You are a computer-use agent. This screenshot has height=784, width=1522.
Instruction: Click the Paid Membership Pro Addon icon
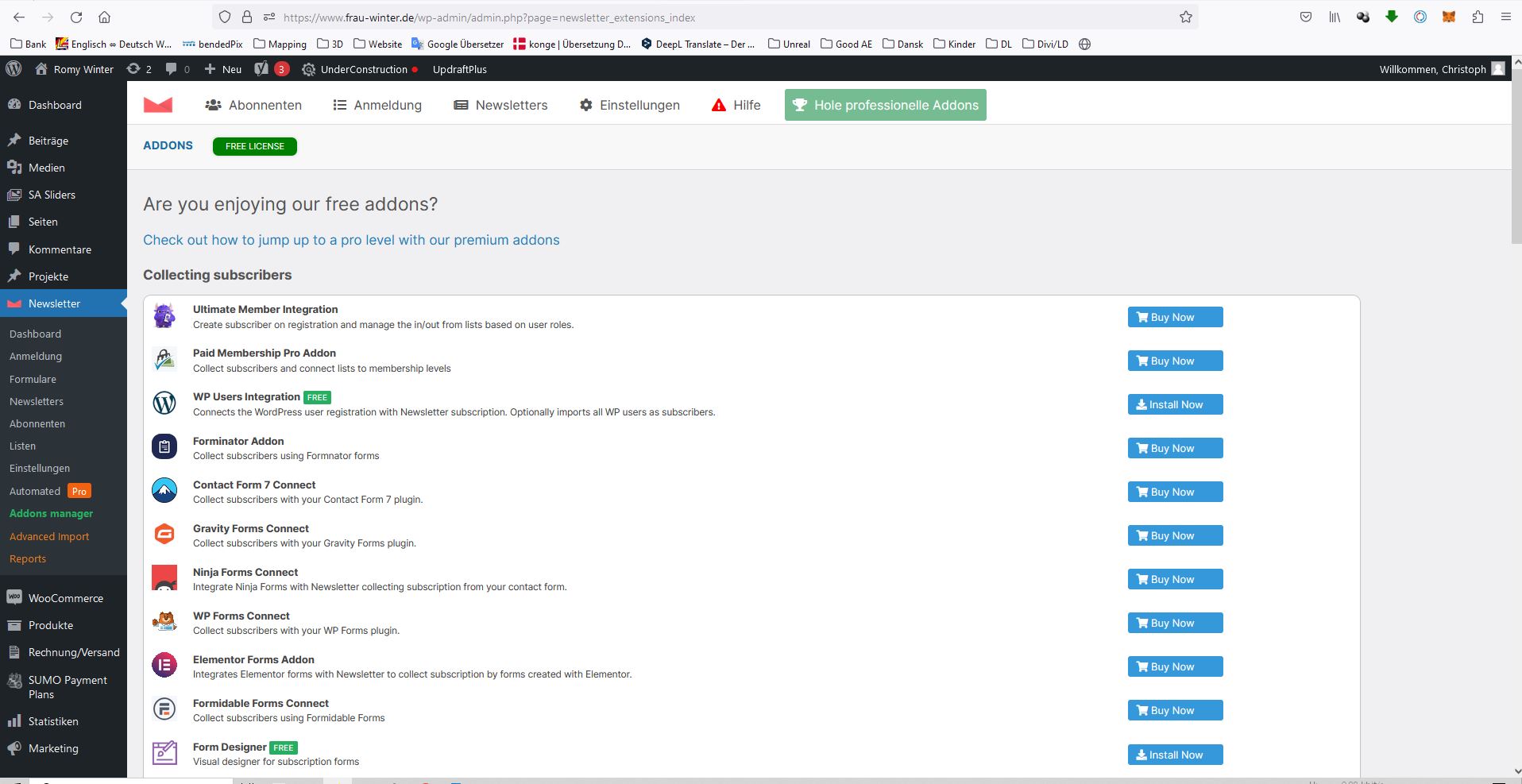(x=164, y=360)
